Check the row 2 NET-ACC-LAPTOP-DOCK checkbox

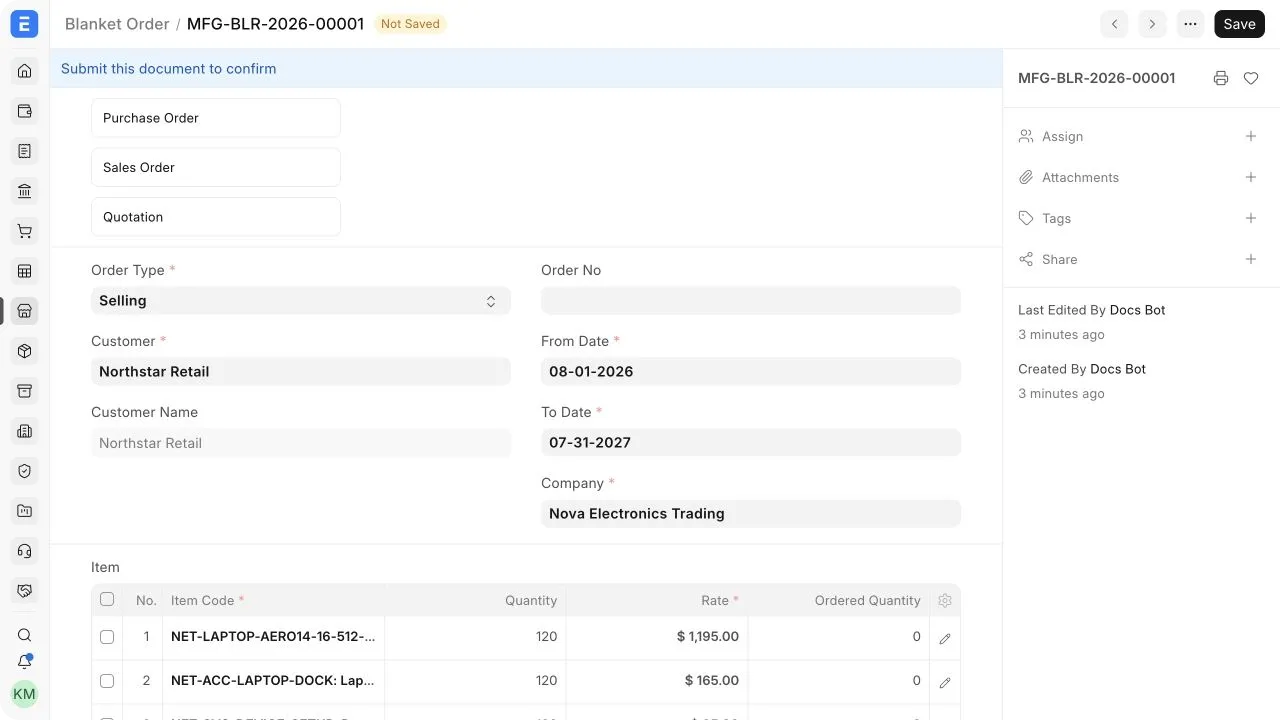[x=107, y=681]
